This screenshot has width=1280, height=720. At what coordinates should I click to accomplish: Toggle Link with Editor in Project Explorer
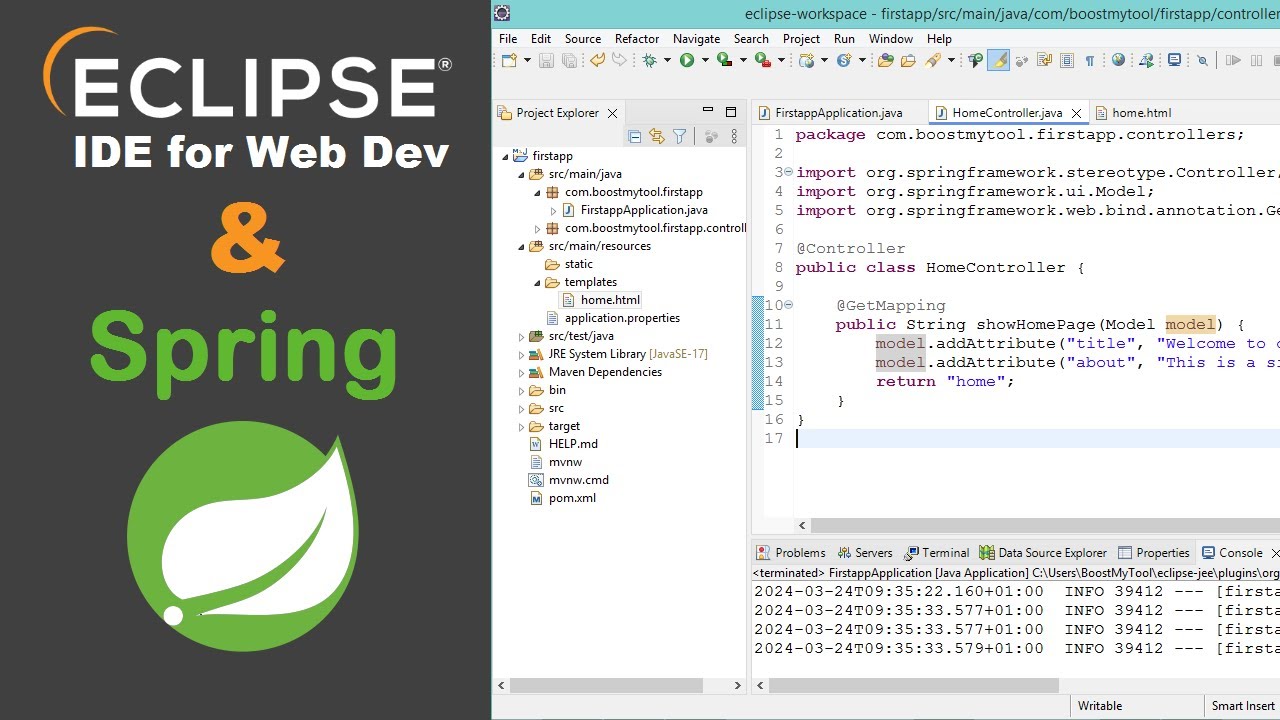pyautogui.click(x=656, y=137)
